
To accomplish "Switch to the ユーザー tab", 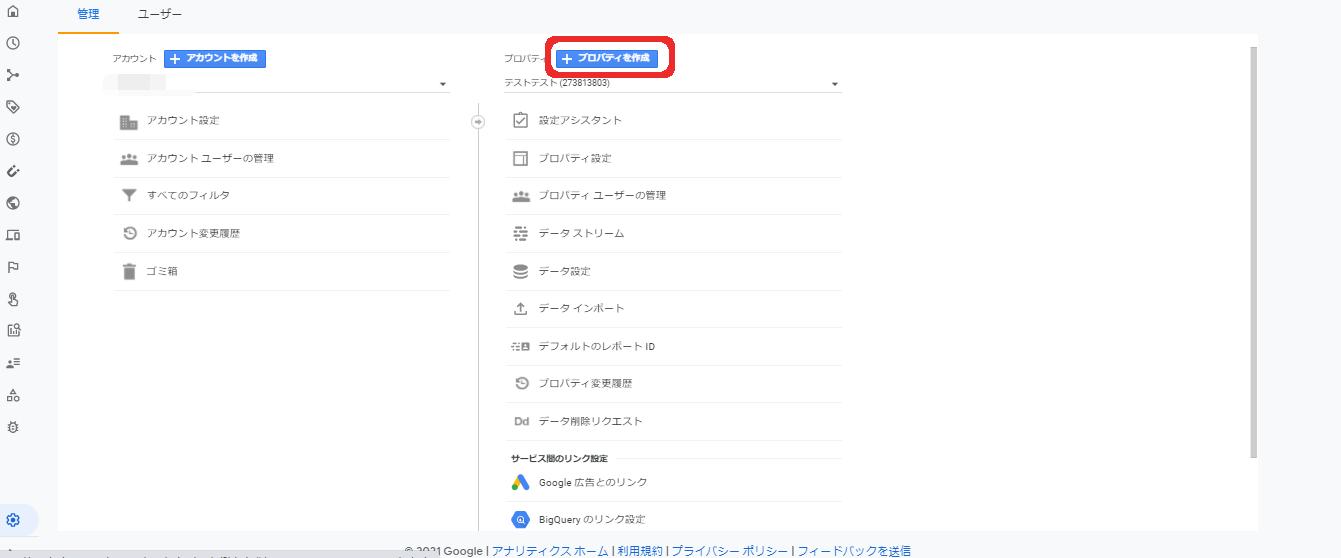I will click(x=160, y=16).
